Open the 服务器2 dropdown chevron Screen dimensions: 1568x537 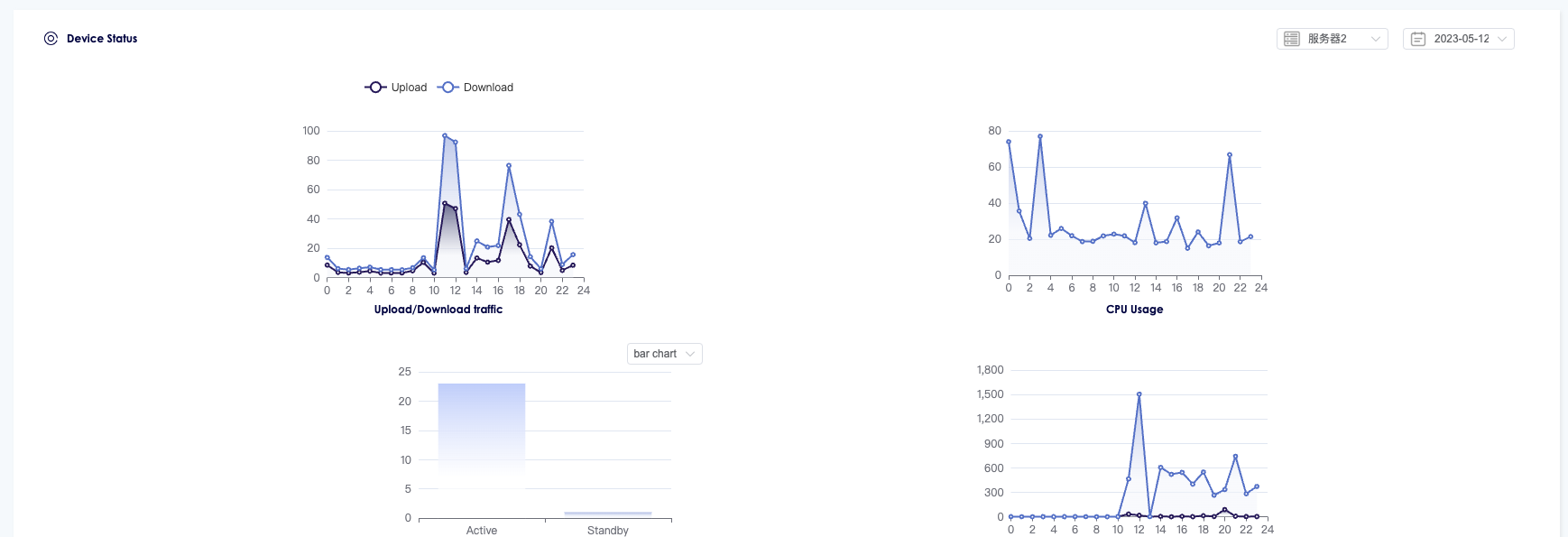[x=1376, y=39]
